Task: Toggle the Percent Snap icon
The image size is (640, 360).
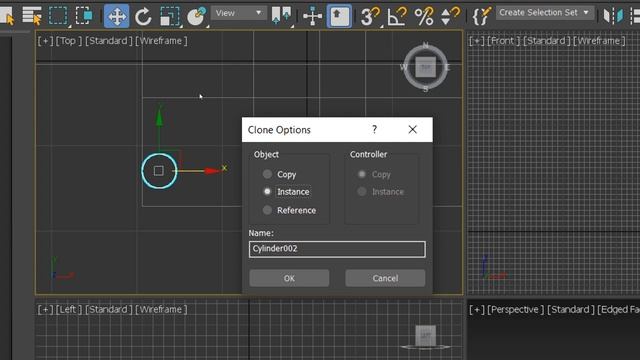Action: pyautogui.click(x=424, y=16)
